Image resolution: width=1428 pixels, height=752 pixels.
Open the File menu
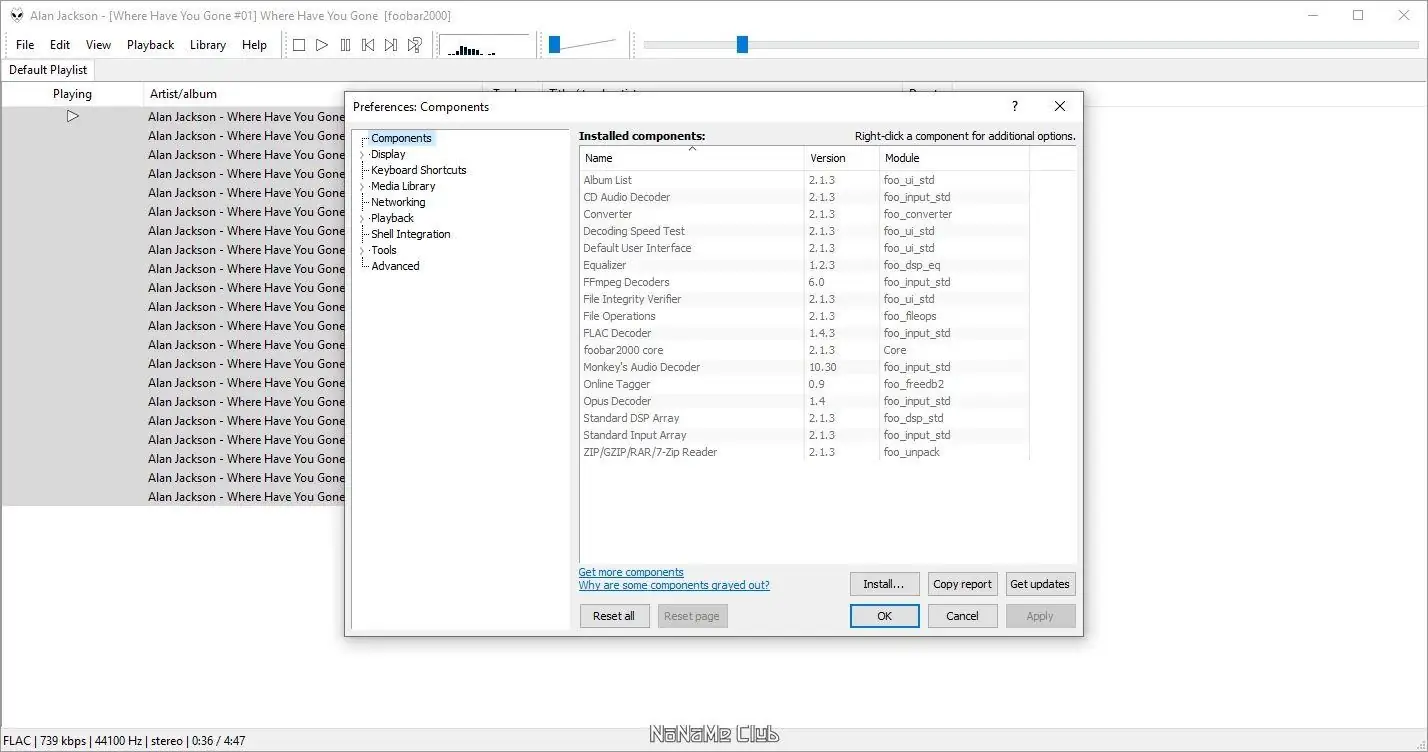tap(25, 45)
